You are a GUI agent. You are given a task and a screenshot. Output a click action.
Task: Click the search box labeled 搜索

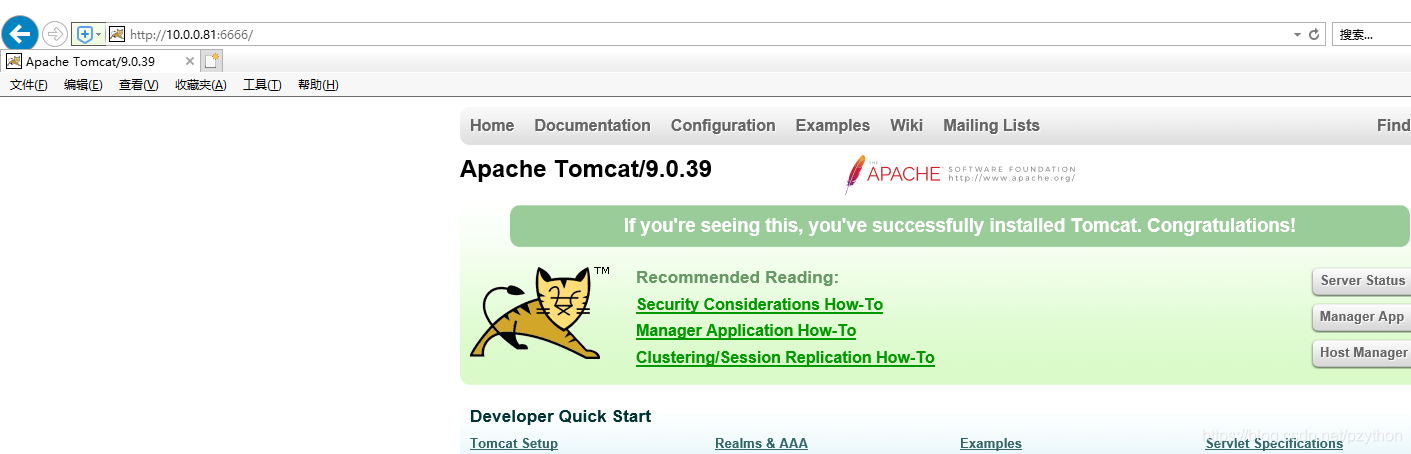1371,34
